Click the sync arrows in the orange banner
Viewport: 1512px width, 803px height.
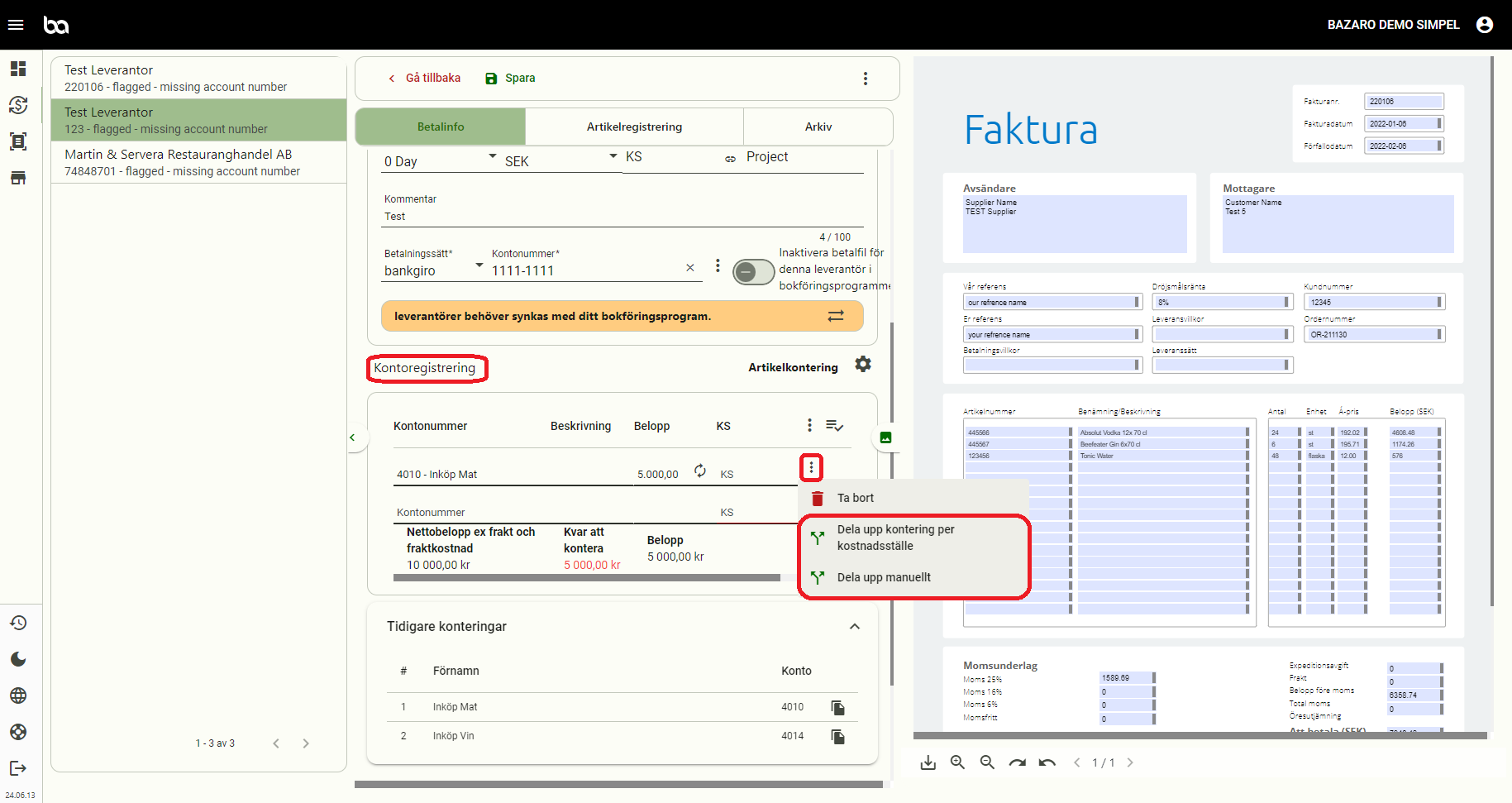click(x=836, y=316)
